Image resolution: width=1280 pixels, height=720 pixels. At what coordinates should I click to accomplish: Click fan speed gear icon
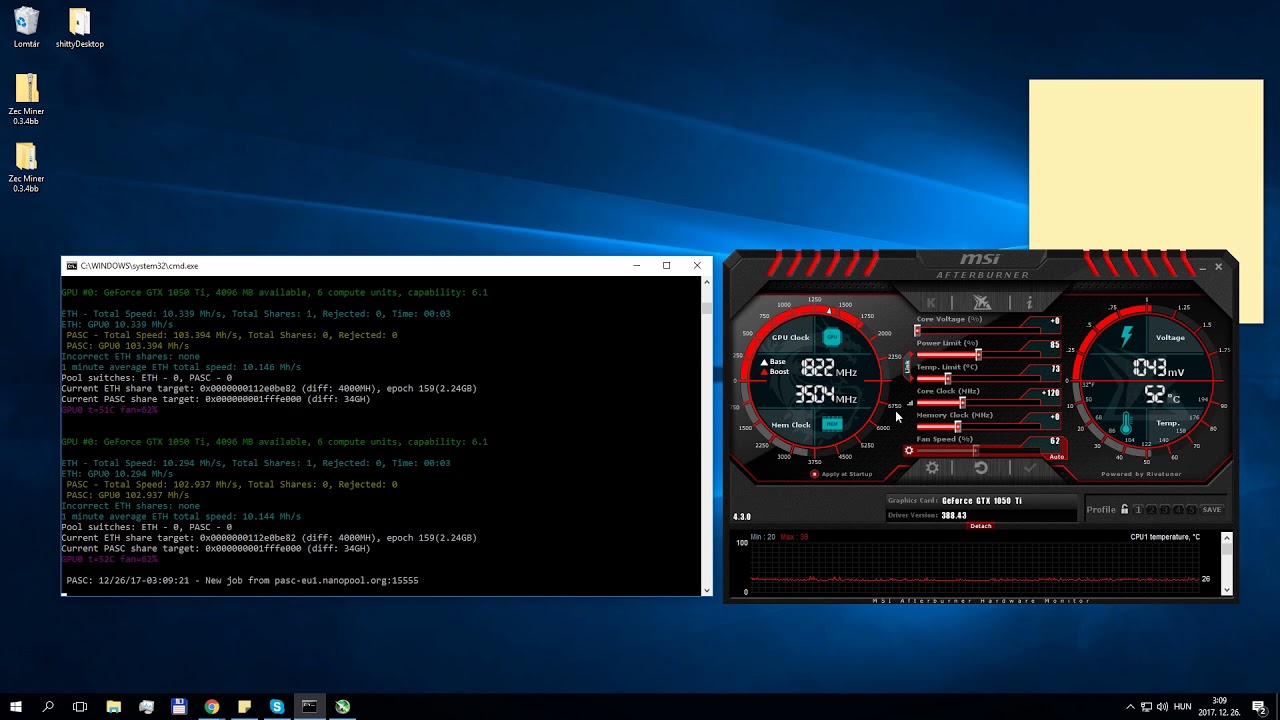pos(909,450)
